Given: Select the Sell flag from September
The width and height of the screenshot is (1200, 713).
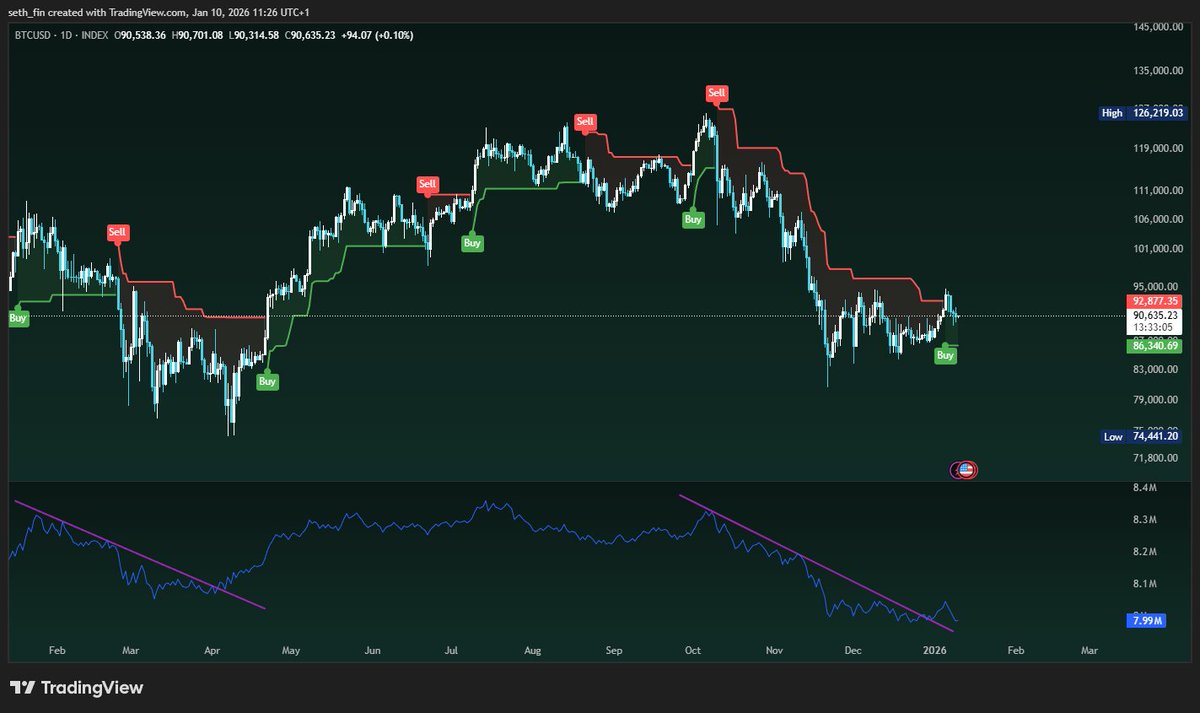Looking at the screenshot, I should 585,122.
